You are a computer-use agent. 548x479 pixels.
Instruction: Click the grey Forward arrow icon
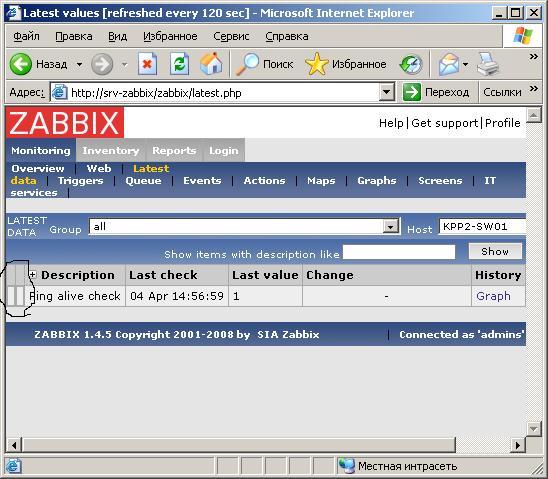pyautogui.click(x=102, y=64)
